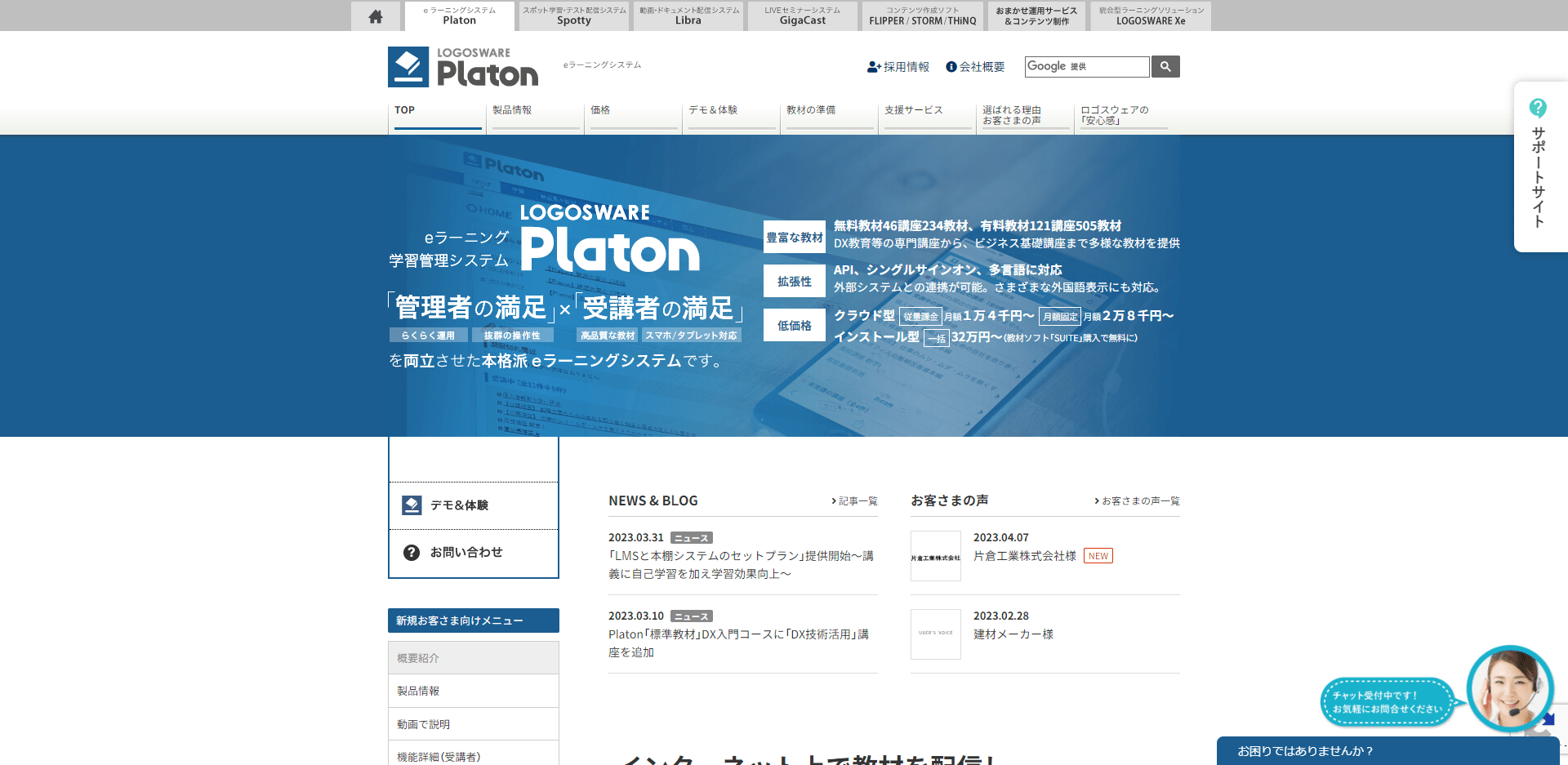
Task: Click the USER'S VOICE thumbnail
Action: [x=936, y=634]
